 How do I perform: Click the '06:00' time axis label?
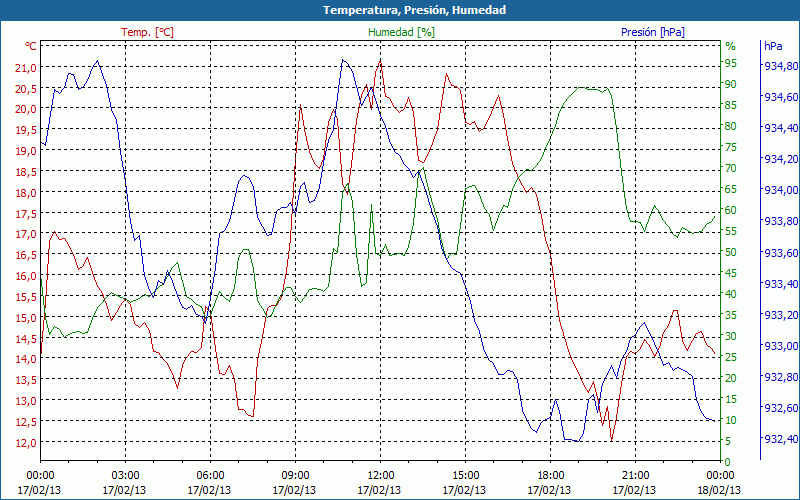coord(210,476)
